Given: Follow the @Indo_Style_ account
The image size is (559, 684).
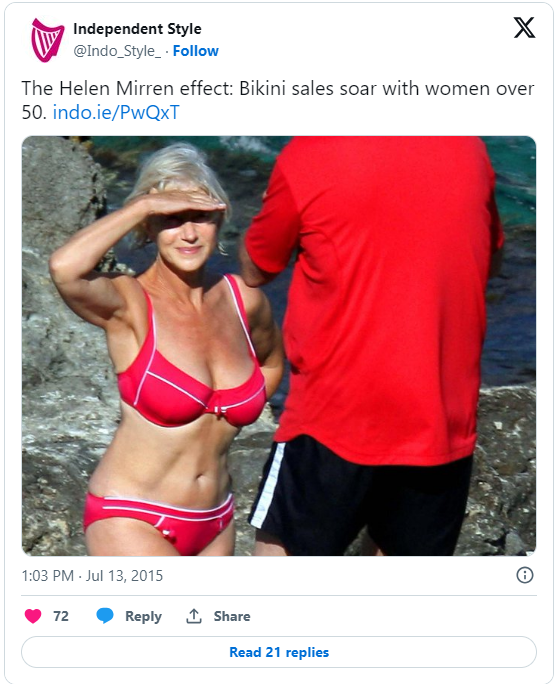Looking at the screenshot, I should point(195,51).
